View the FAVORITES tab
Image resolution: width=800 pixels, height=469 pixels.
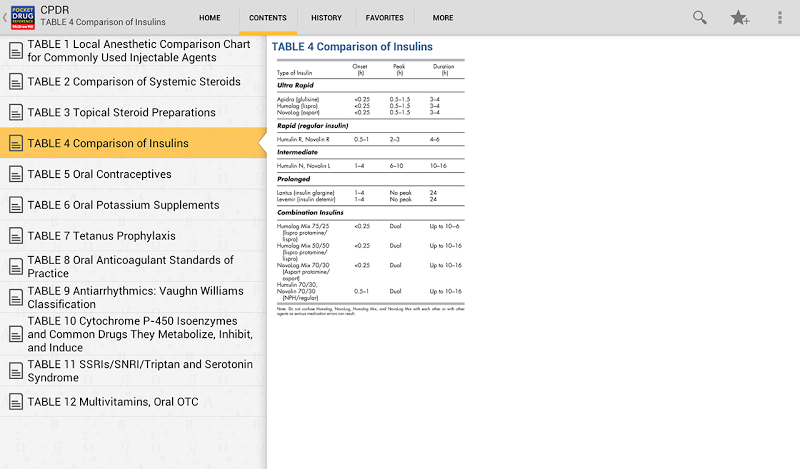click(x=385, y=18)
